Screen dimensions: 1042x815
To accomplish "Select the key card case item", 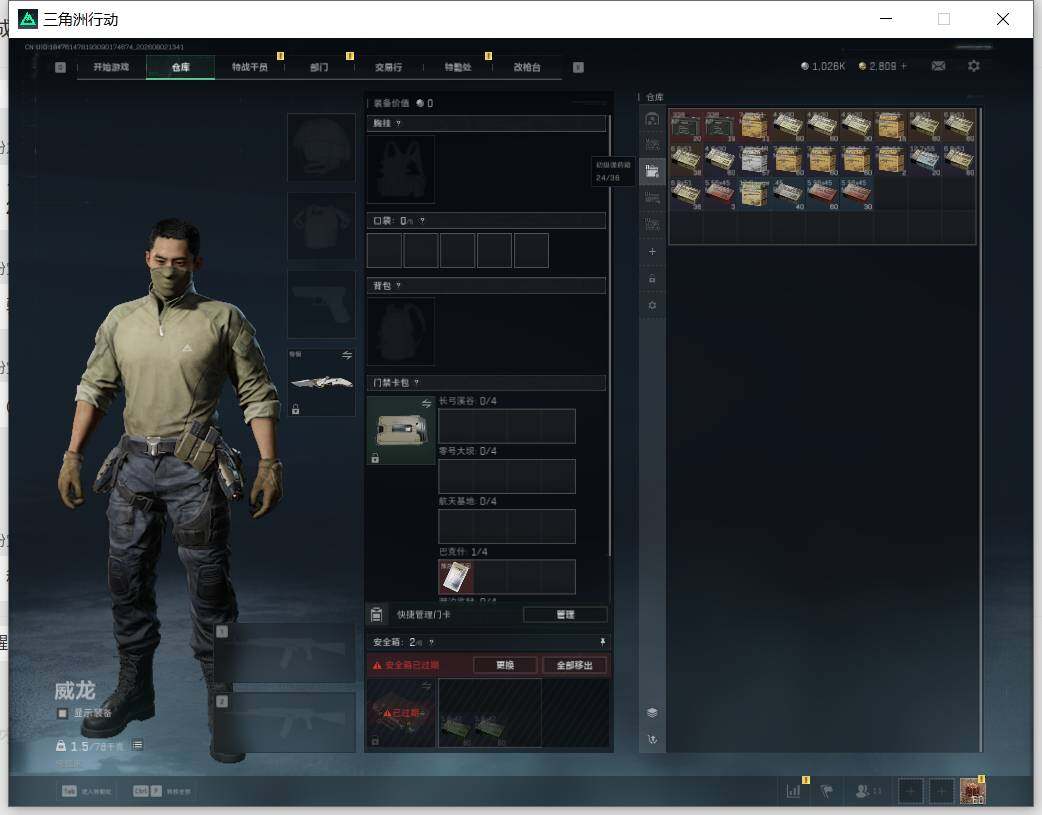I will pyautogui.click(x=401, y=430).
